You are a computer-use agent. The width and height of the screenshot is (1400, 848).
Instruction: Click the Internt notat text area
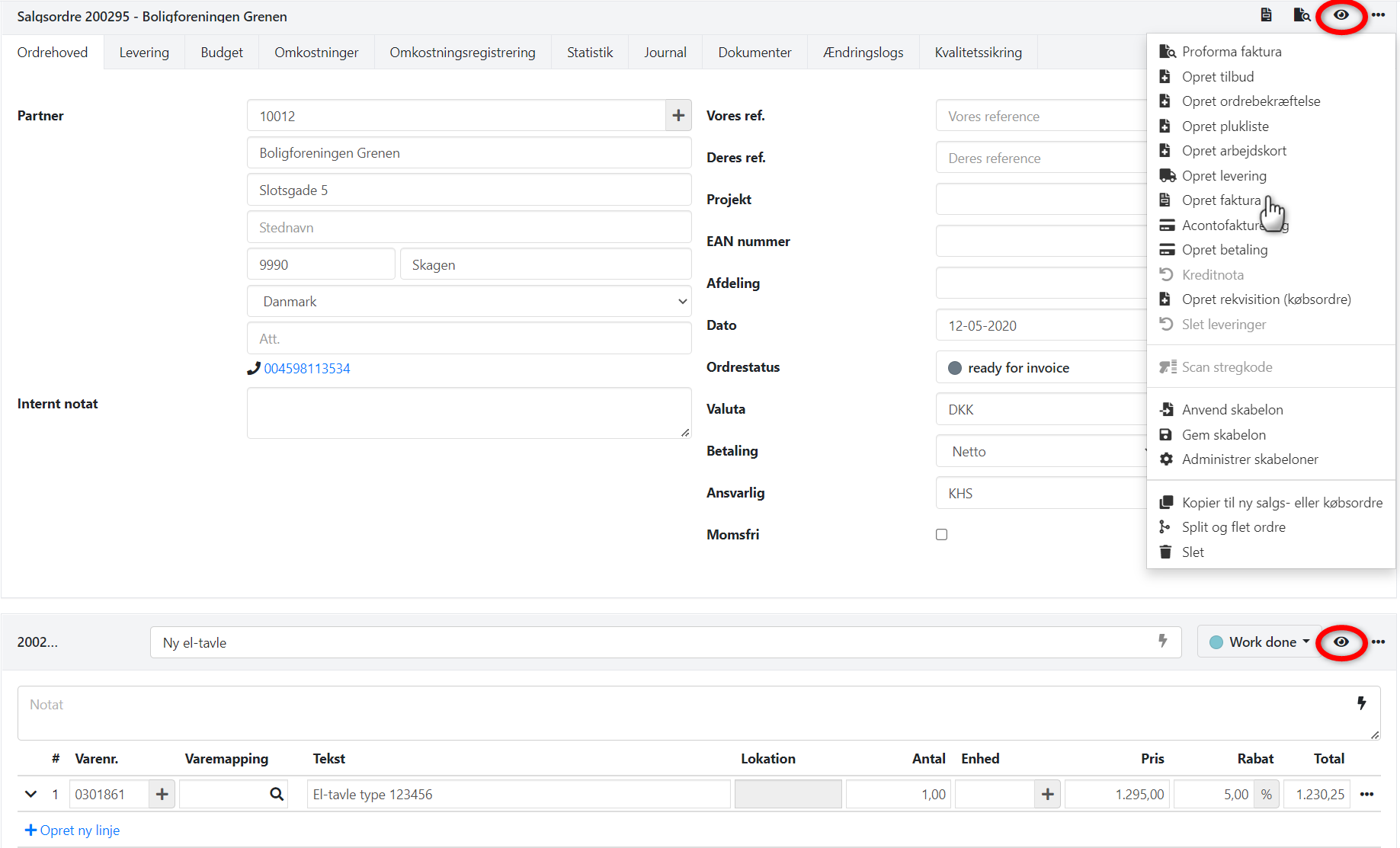pos(469,413)
